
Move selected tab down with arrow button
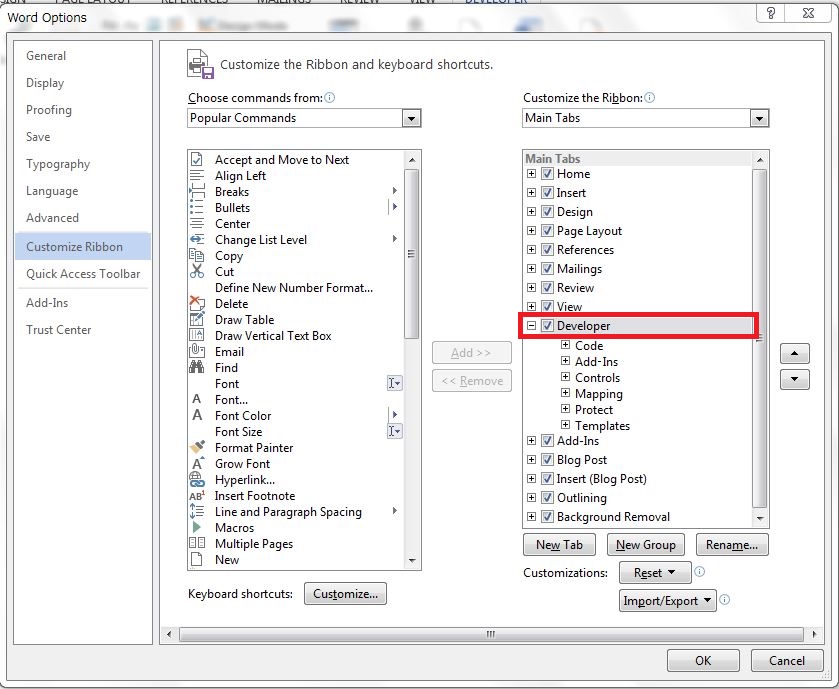click(x=794, y=379)
